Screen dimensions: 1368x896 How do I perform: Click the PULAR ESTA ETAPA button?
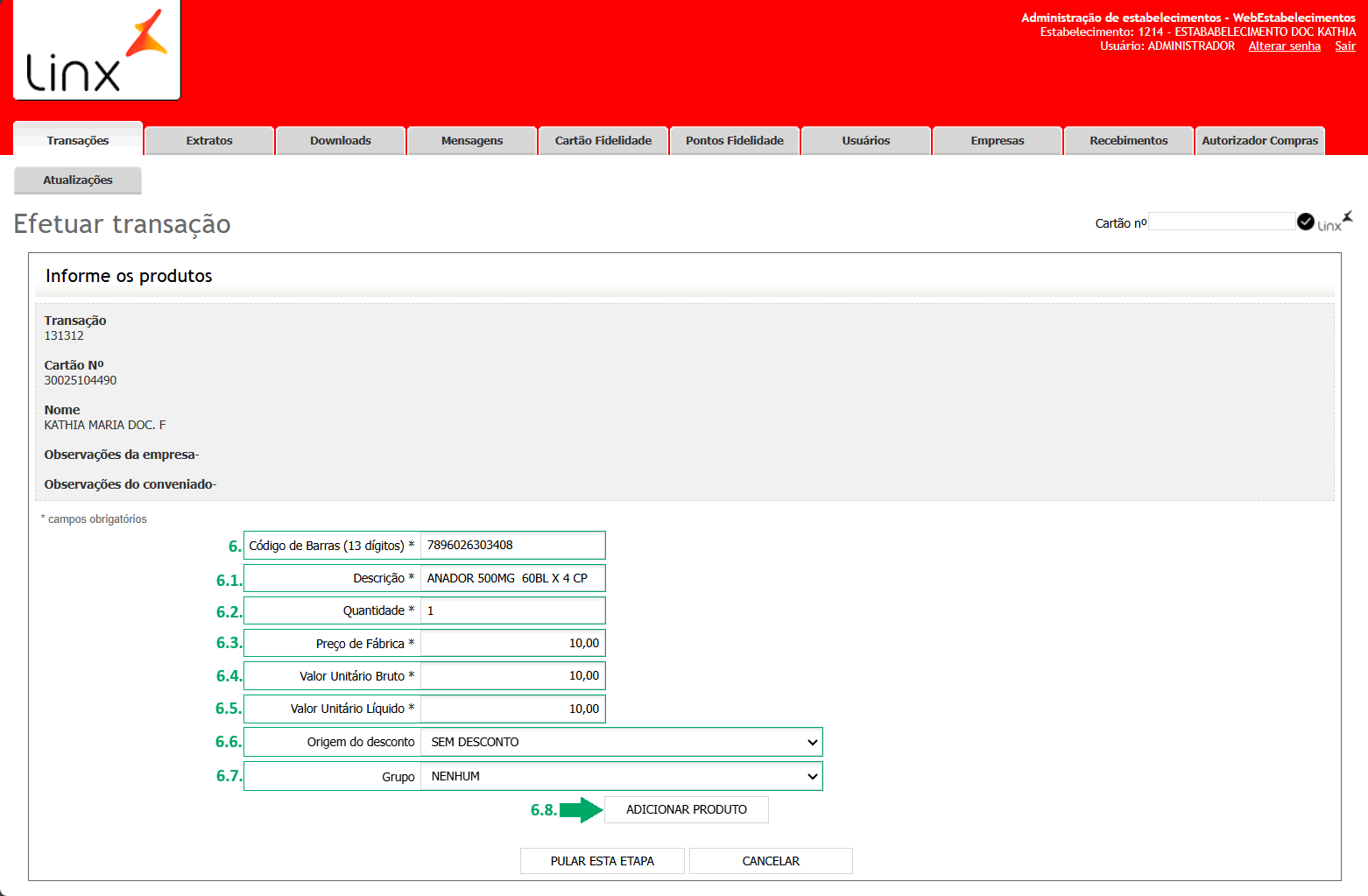[x=603, y=861]
